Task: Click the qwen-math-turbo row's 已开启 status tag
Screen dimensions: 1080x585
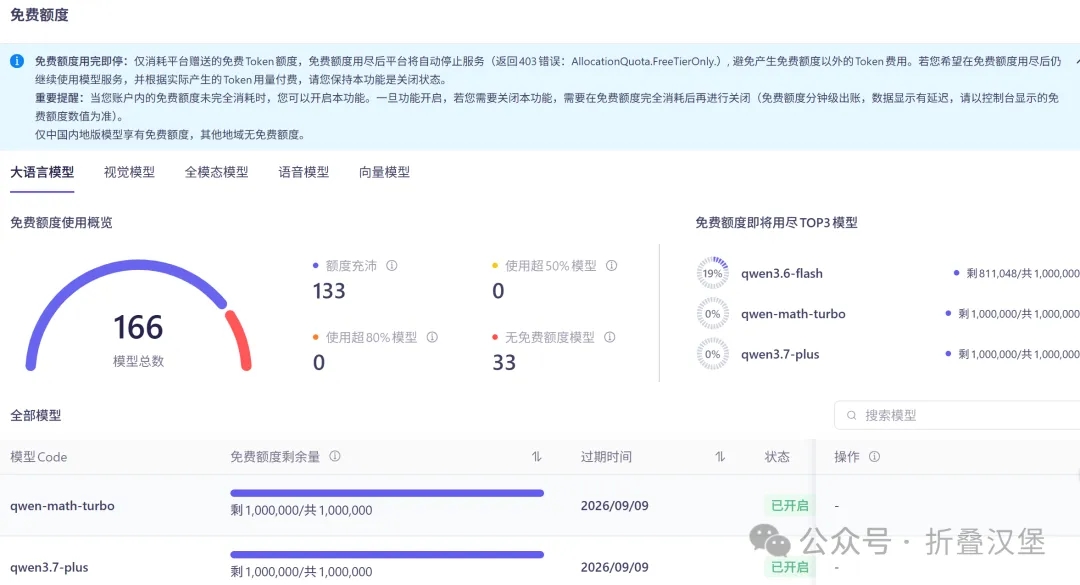Action: (789, 506)
